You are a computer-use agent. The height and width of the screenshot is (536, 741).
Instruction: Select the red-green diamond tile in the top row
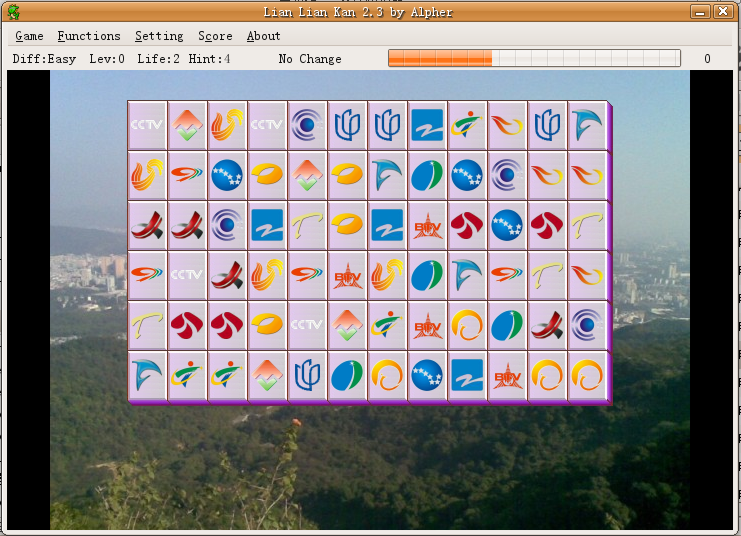[x=187, y=125]
